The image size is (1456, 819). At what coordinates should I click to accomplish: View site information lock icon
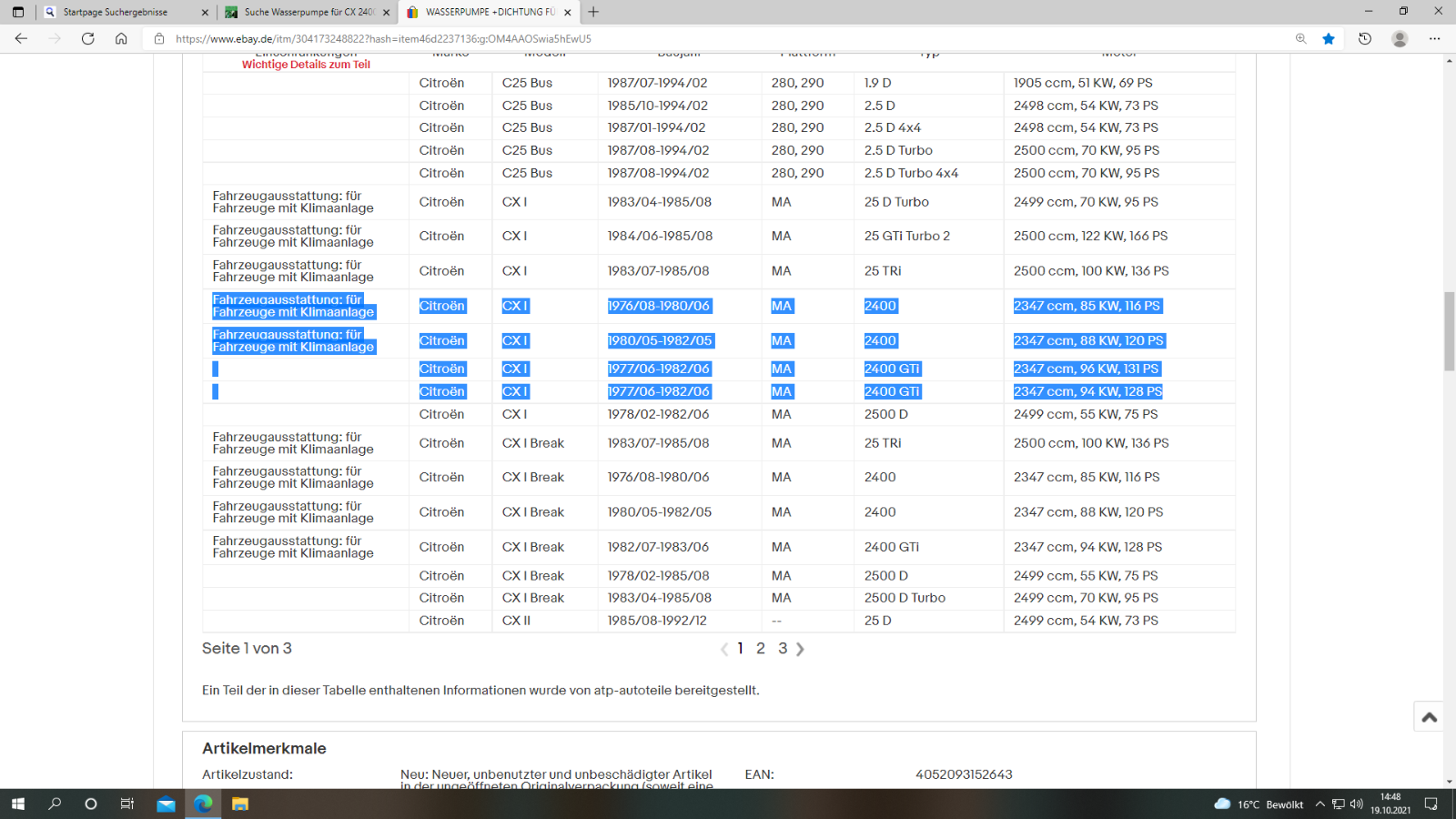(x=159, y=38)
